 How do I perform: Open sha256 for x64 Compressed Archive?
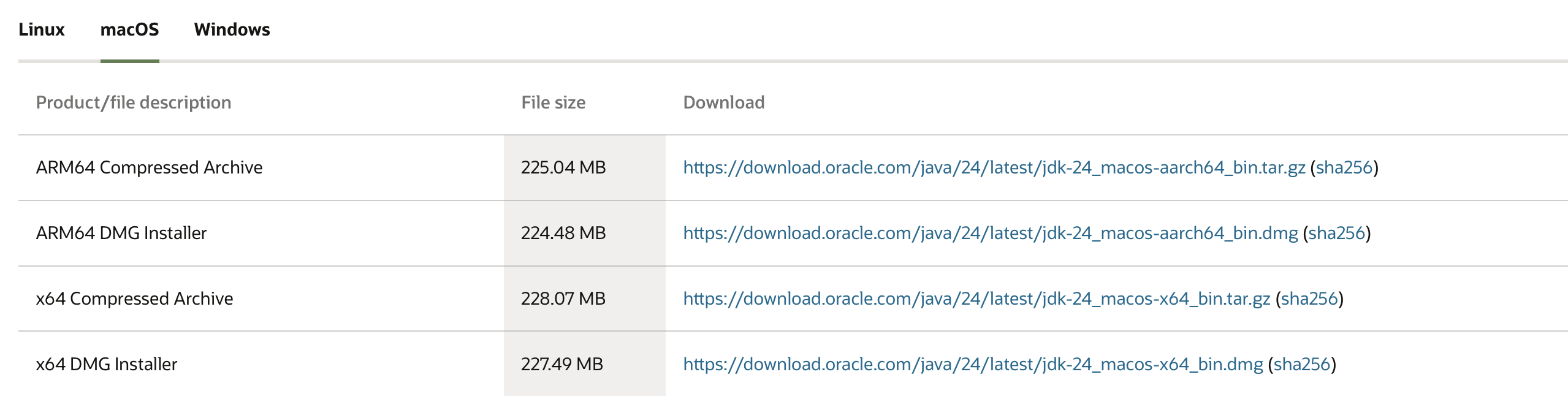[x=1309, y=299]
